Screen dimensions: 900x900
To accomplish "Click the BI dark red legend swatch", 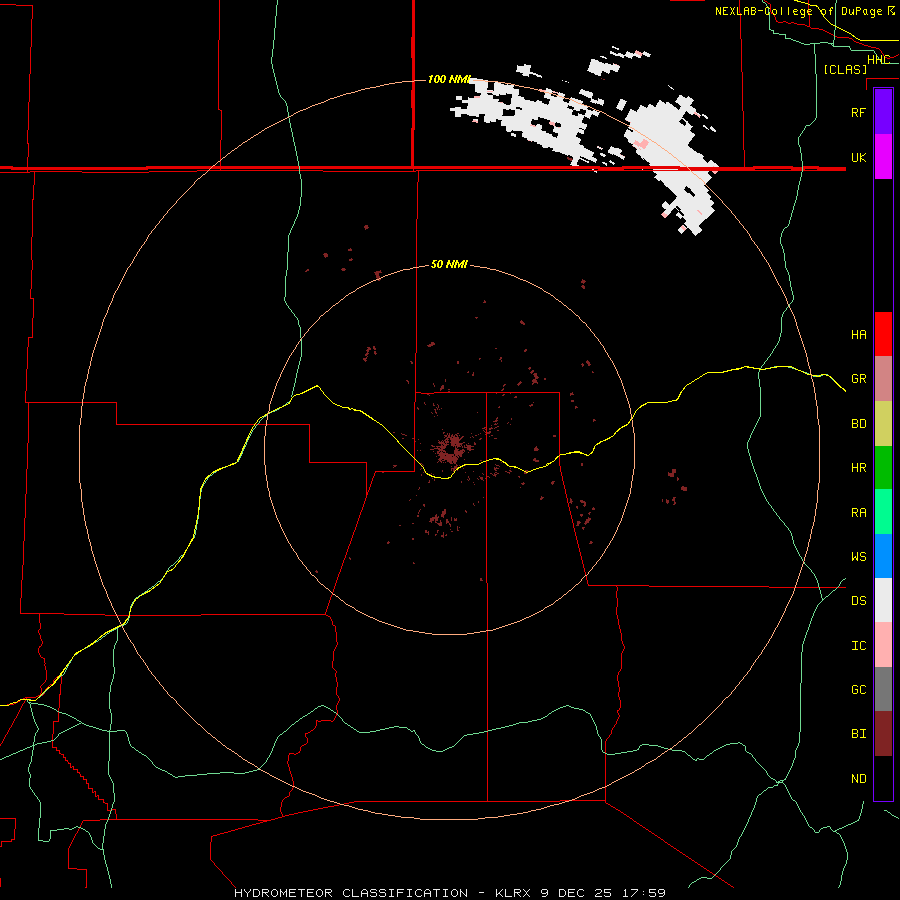I will click(x=883, y=734).
